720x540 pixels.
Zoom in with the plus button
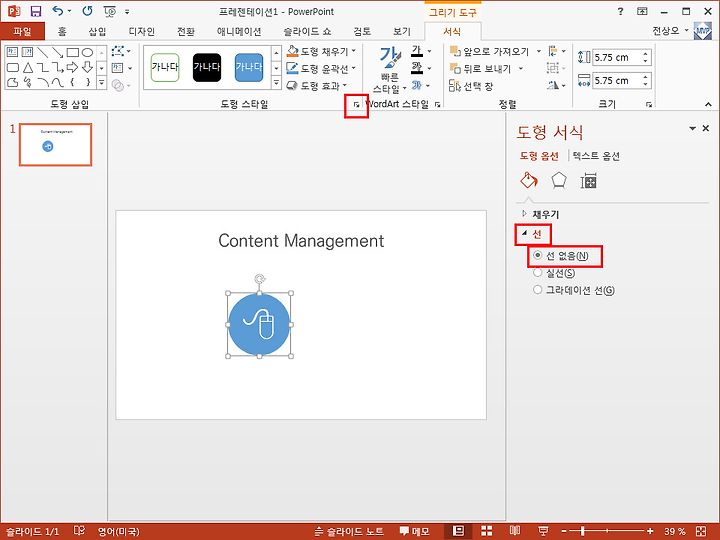coord(650,531)
